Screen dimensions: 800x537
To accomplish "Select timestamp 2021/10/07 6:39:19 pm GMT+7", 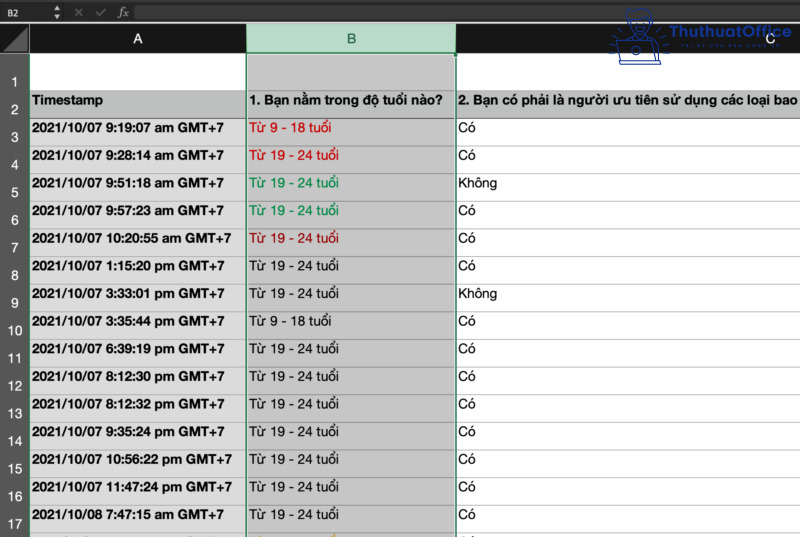I will [x=138, y=353].
